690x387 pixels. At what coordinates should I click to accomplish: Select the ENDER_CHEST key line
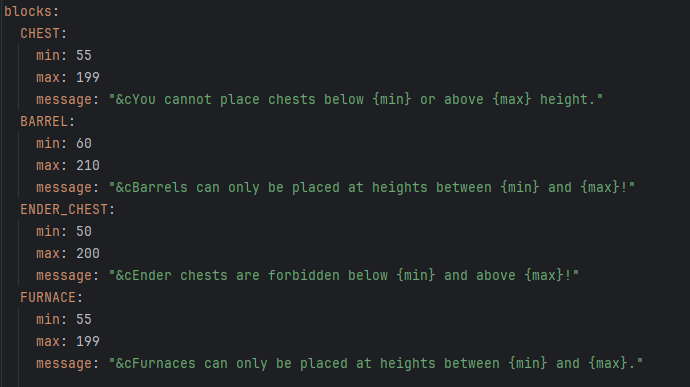67,210
